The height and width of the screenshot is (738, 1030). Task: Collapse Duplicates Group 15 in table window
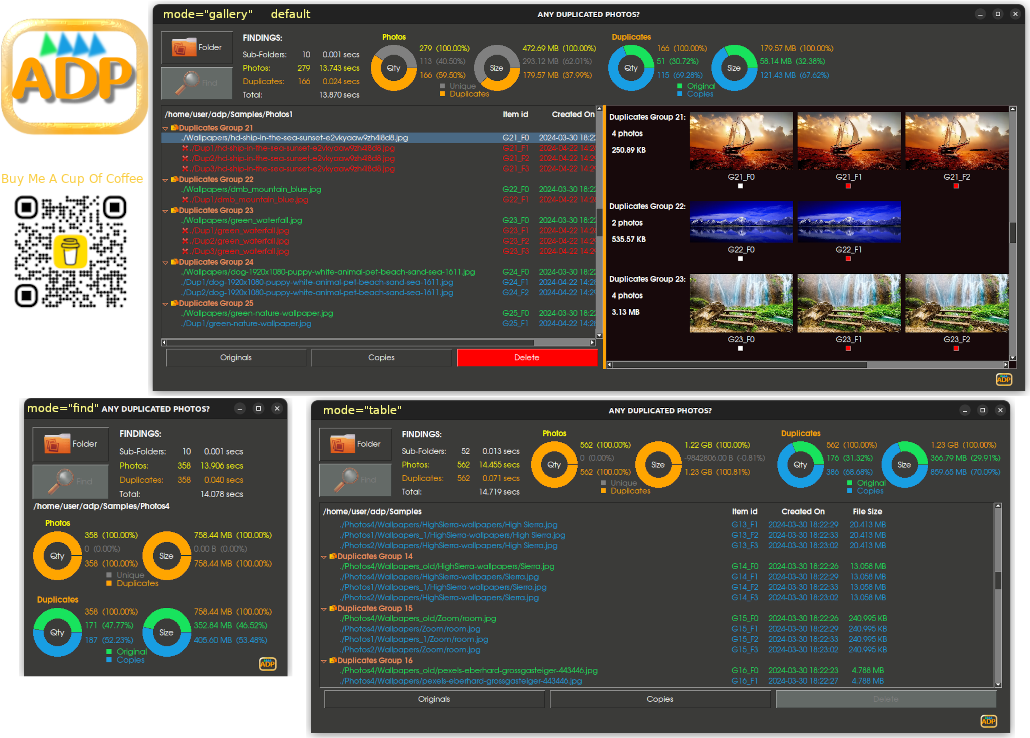324,609
